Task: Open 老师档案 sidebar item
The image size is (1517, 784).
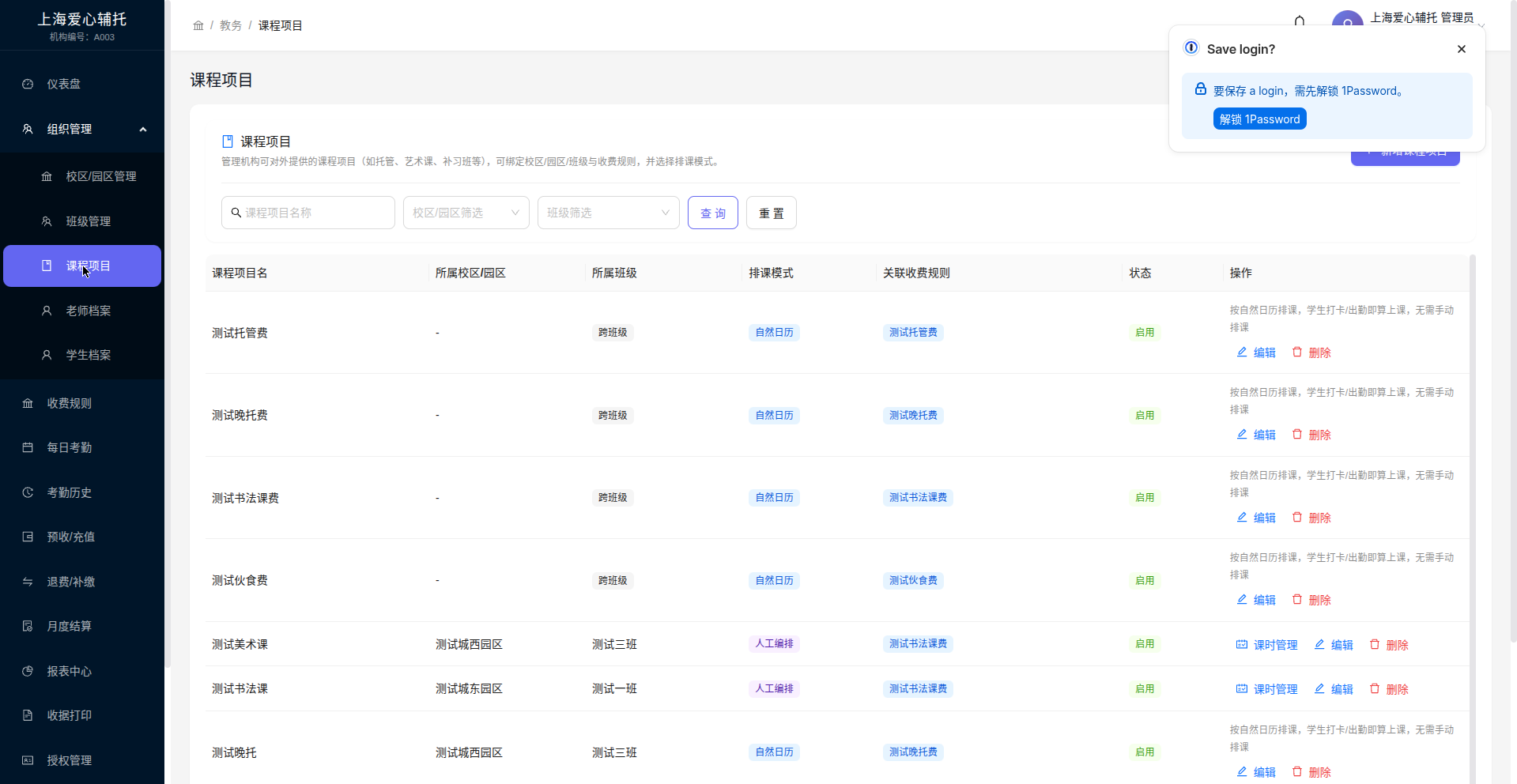Action: (82, 311)
